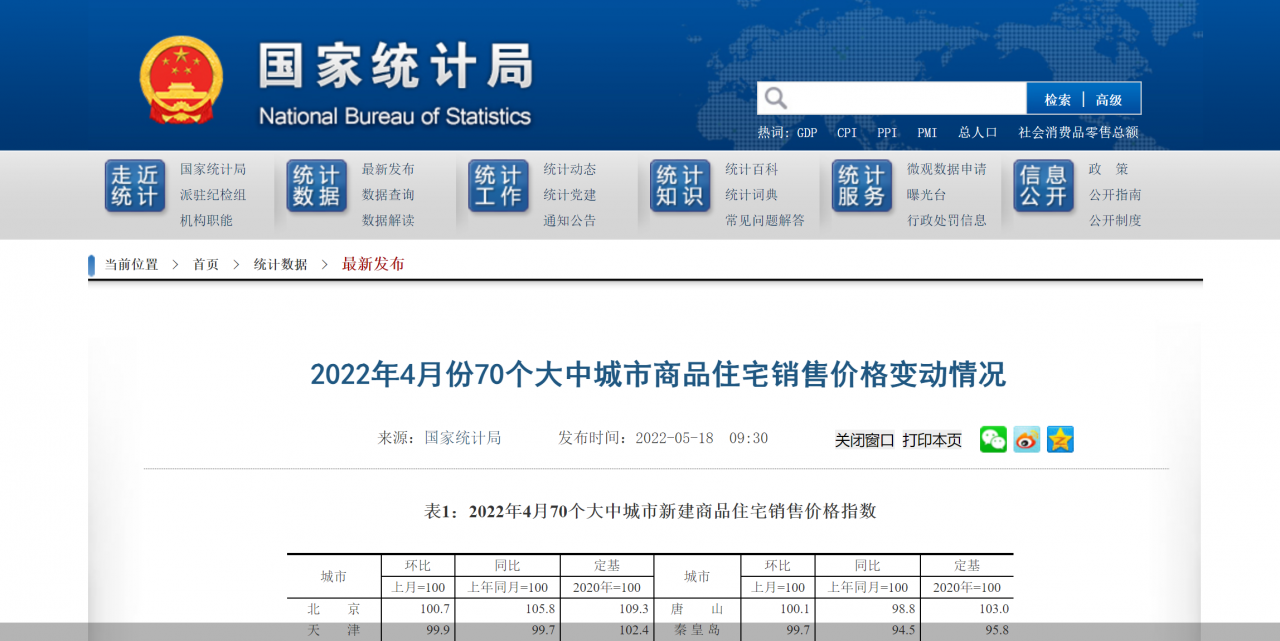Select hot keyword GDP
The image size is (1280, 641).
[807, 132]
